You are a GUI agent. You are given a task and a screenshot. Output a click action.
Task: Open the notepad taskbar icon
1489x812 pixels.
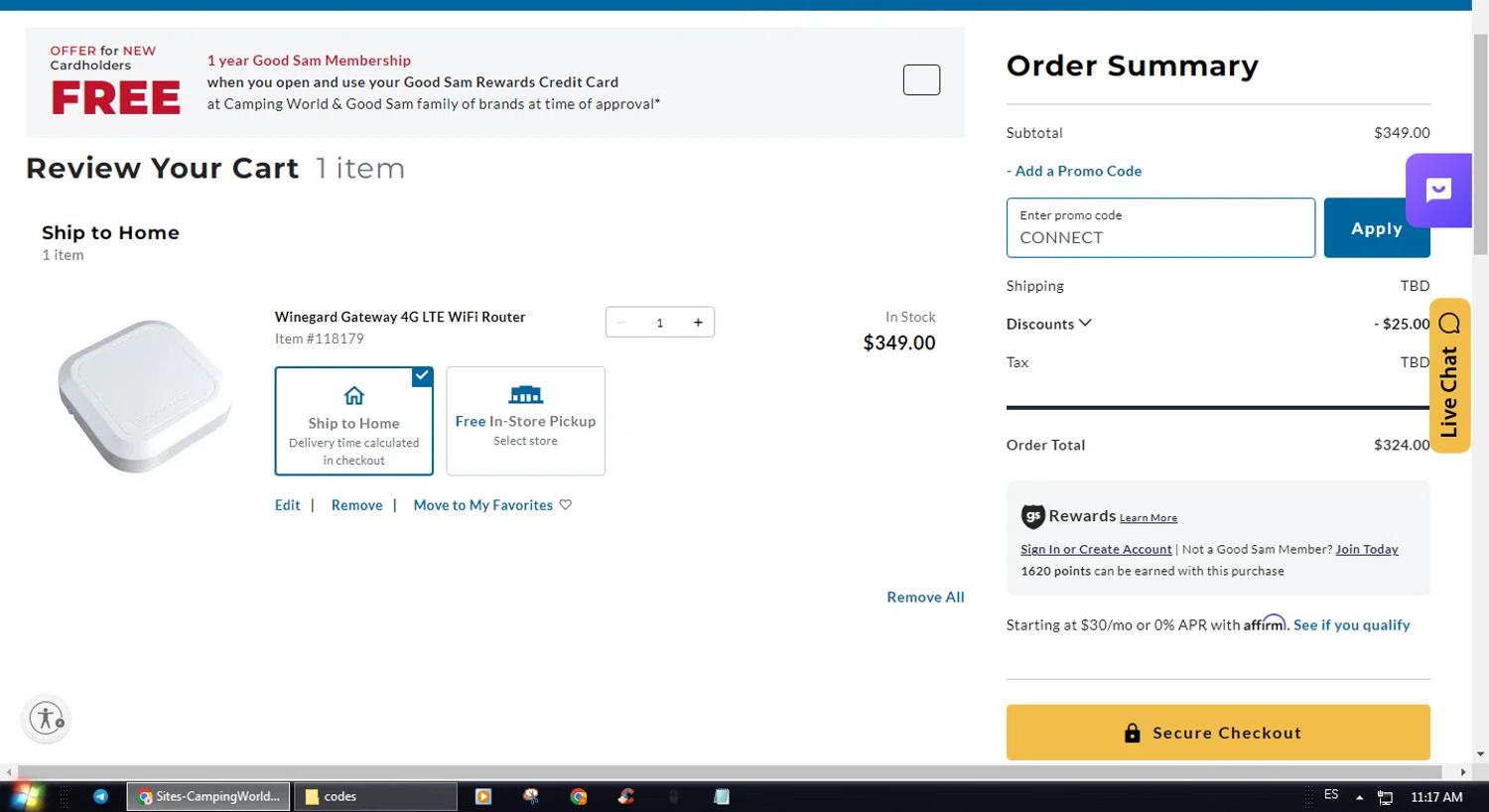[x=722, y=796]
